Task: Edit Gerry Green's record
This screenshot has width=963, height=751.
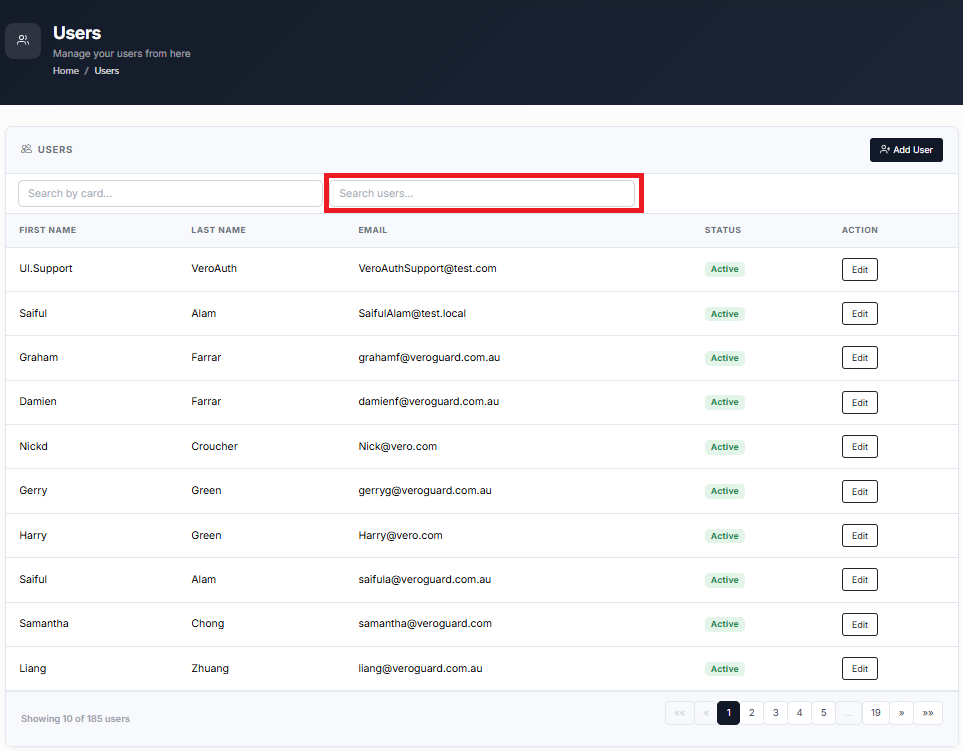Action: click(859, 491)
